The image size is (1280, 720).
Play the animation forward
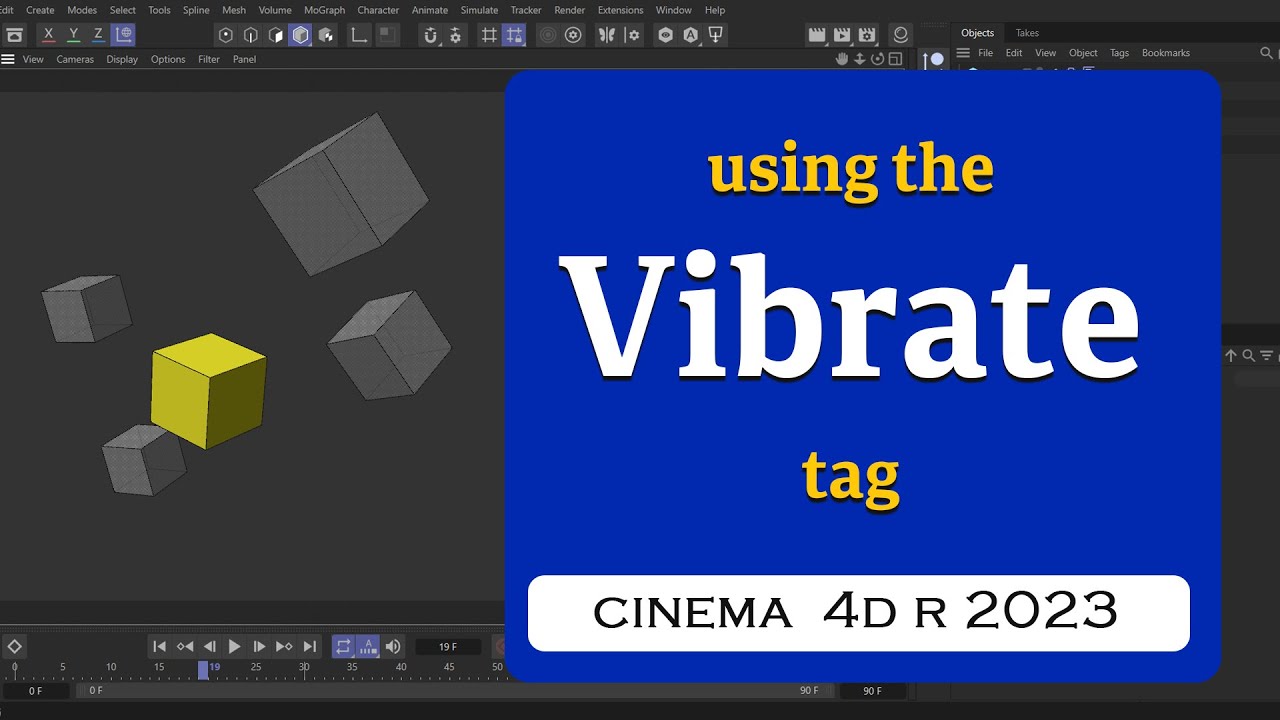tap(235, 647)
